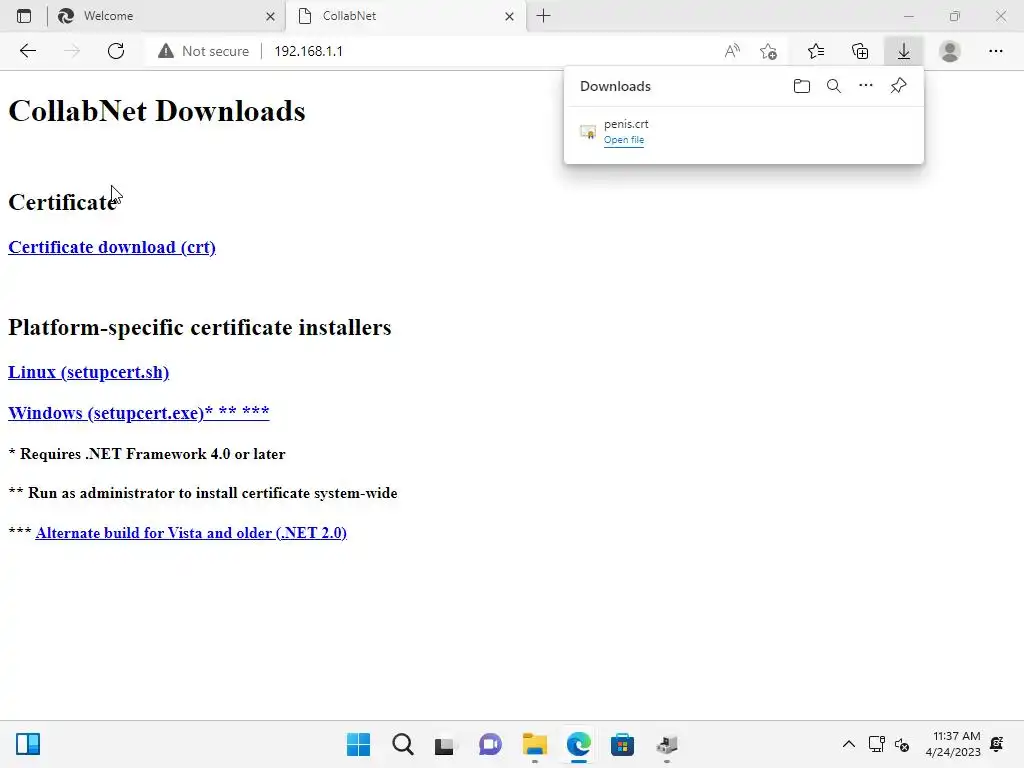Click the Not secure warning indicator
1024x768 pixels.
tap(204, 51)
